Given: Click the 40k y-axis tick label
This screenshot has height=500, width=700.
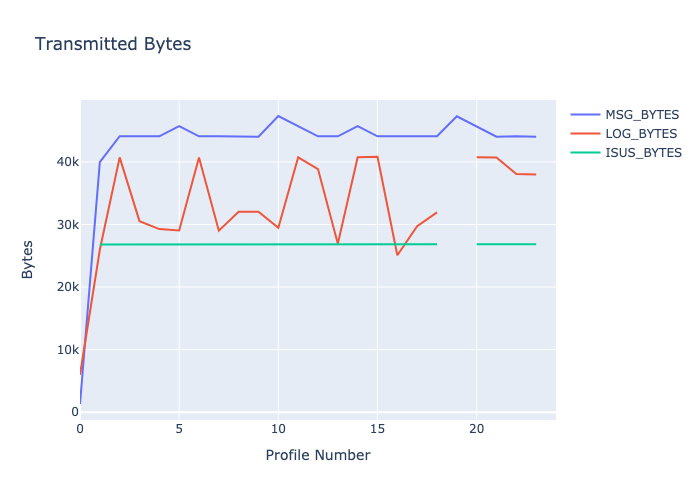Looking at the screenshot, I should tap(67, 162).
